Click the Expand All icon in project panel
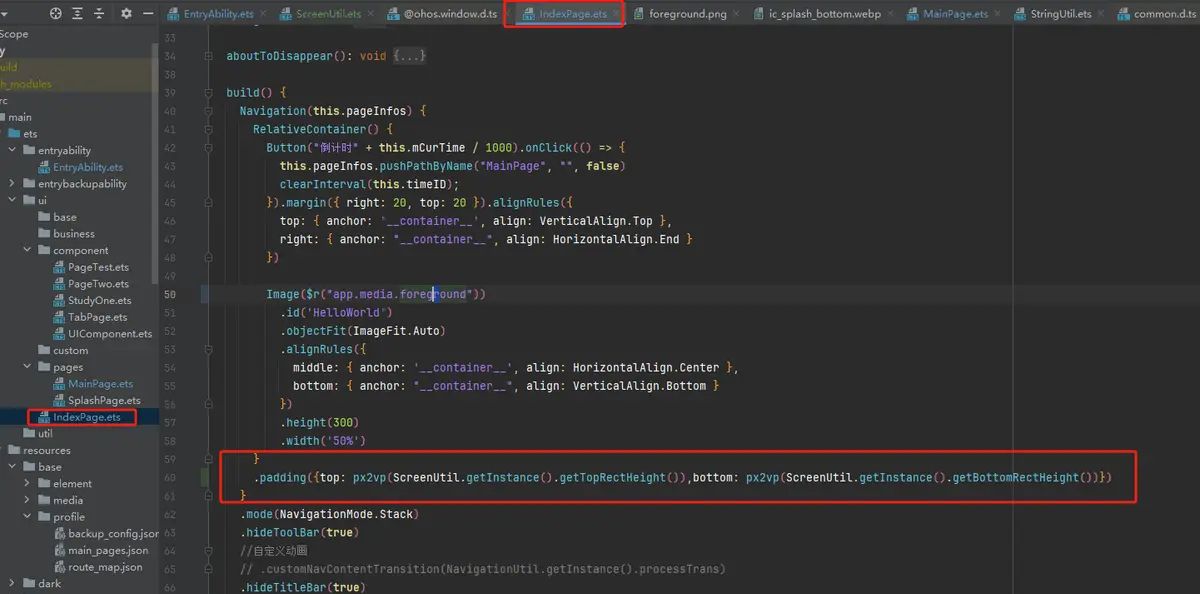 coord(78,13)
